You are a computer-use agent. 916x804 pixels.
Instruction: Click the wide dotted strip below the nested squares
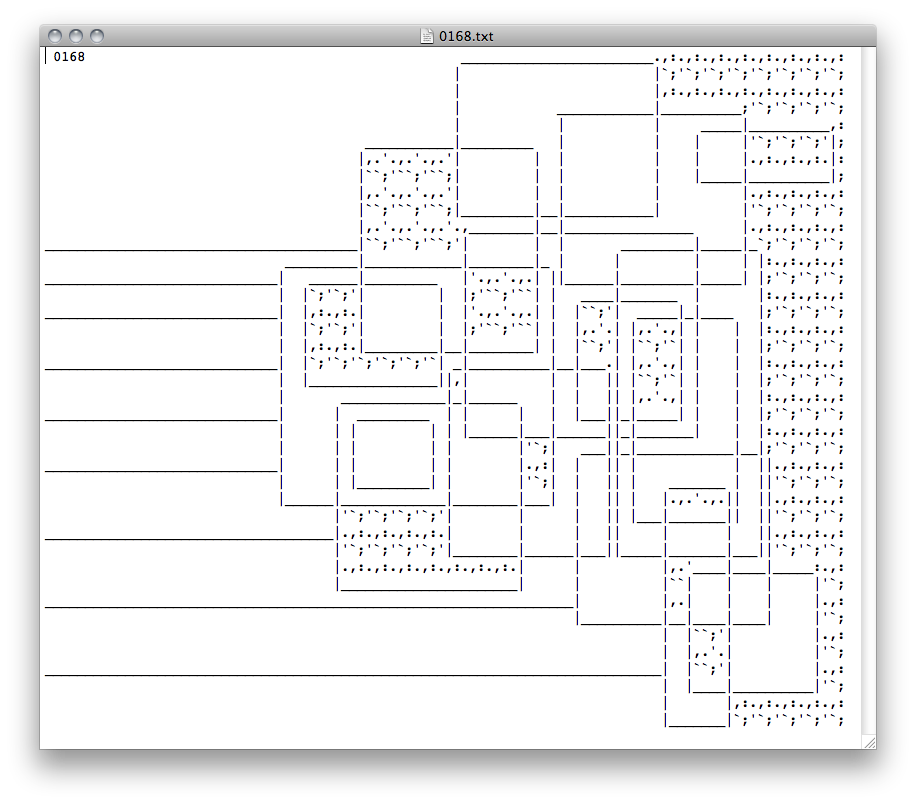click(430, 570)
